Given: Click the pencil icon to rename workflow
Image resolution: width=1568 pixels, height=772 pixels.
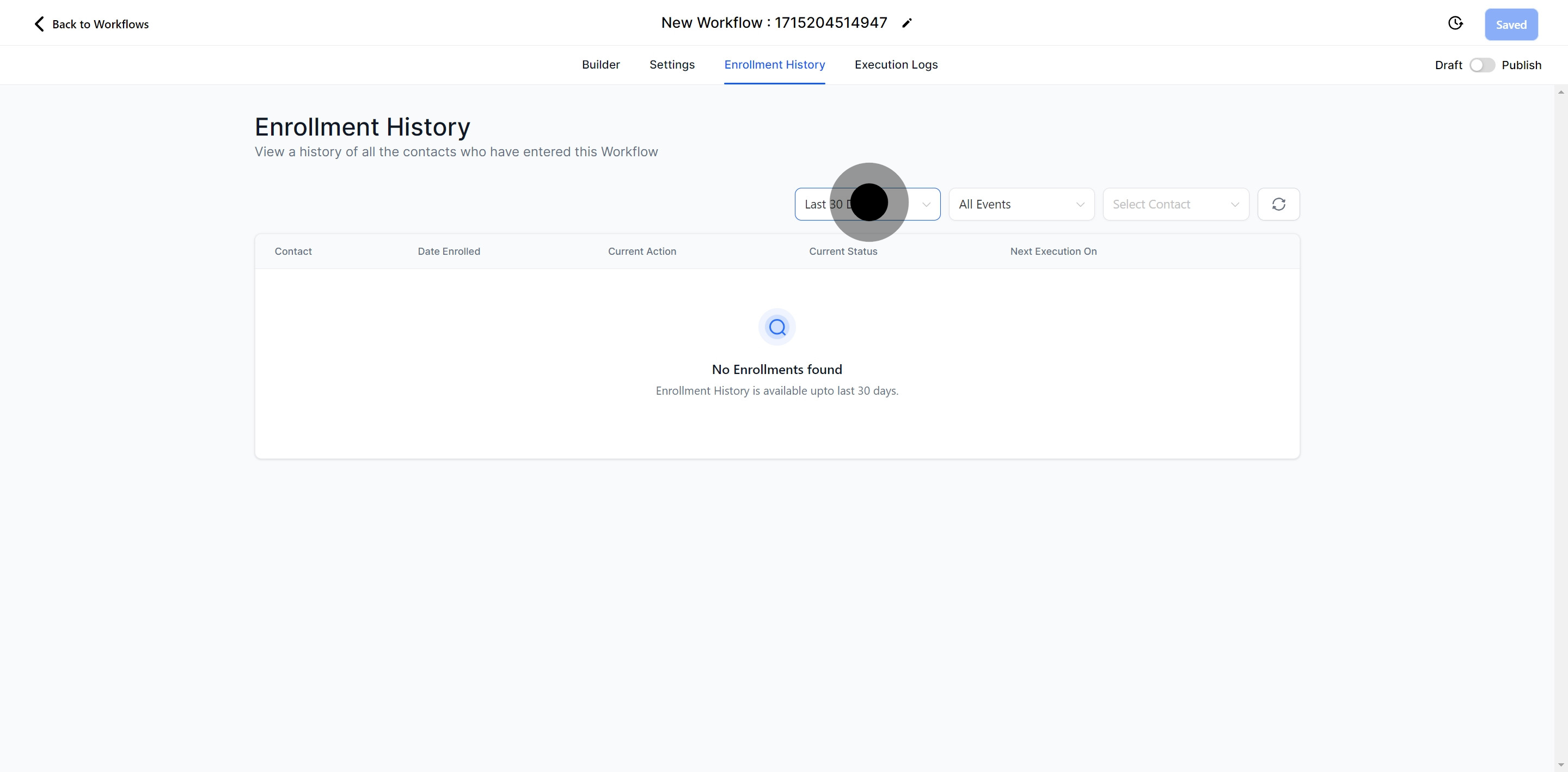Looking at the screenshot, I should [x=907, y=23].
